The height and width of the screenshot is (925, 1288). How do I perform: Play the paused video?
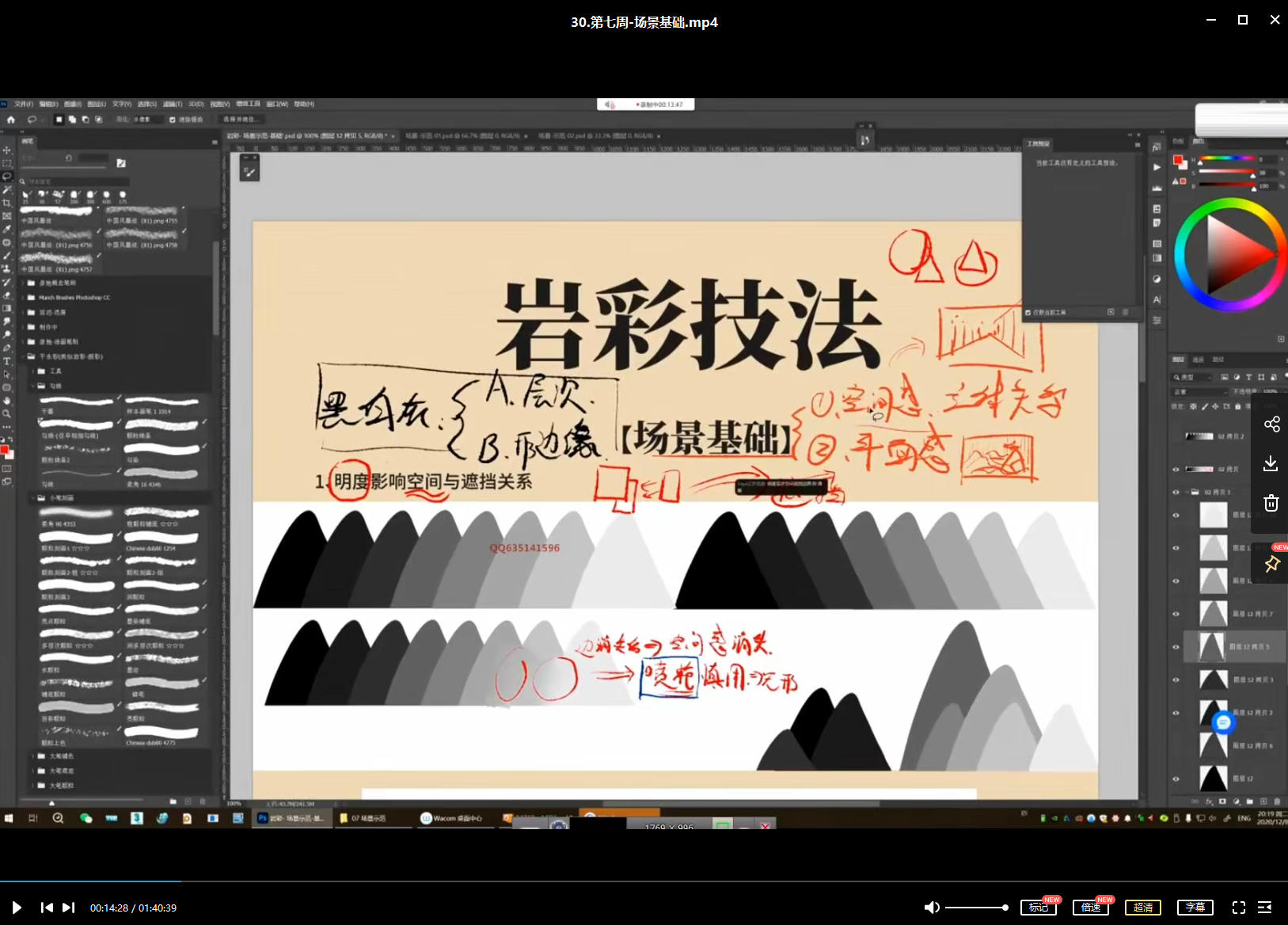pyautogui.click(x=17, y=908)
